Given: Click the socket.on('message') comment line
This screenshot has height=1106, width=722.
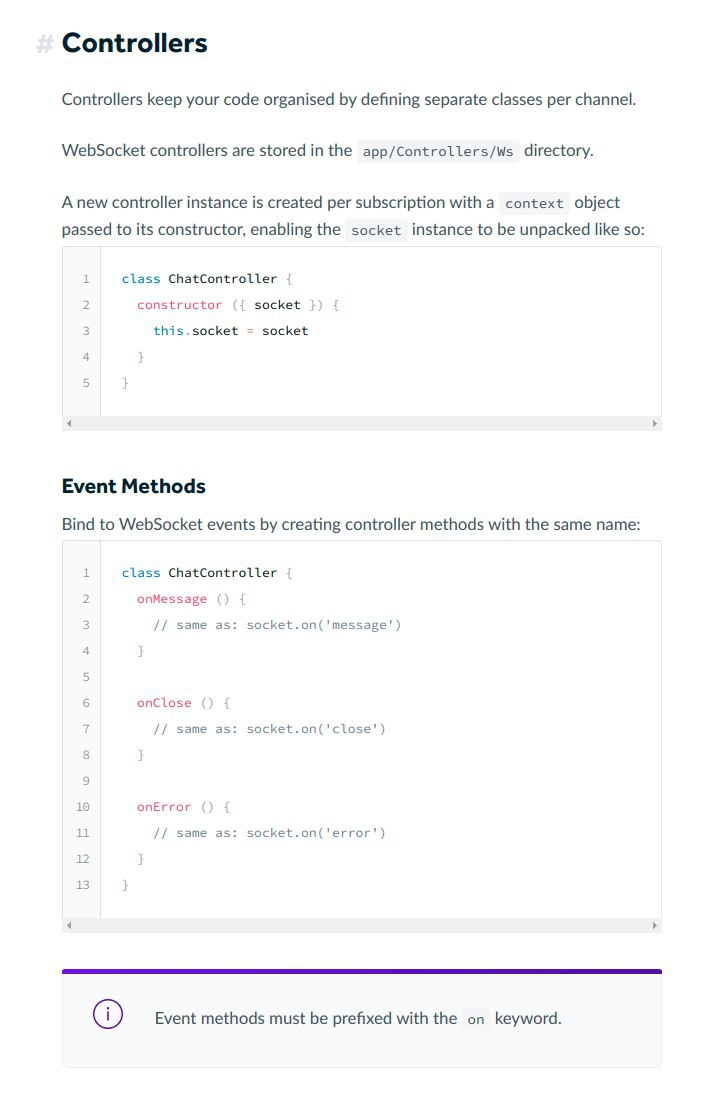Looking at the screenshot, I should pos(277,625).
